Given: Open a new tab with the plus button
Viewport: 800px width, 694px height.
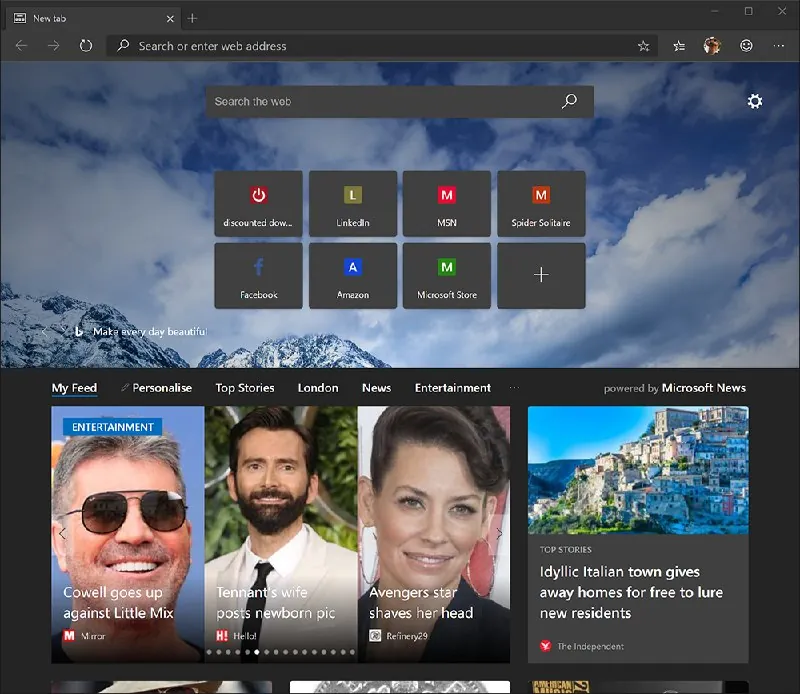Looking at the screenshot, I should (x=192, y=18).
